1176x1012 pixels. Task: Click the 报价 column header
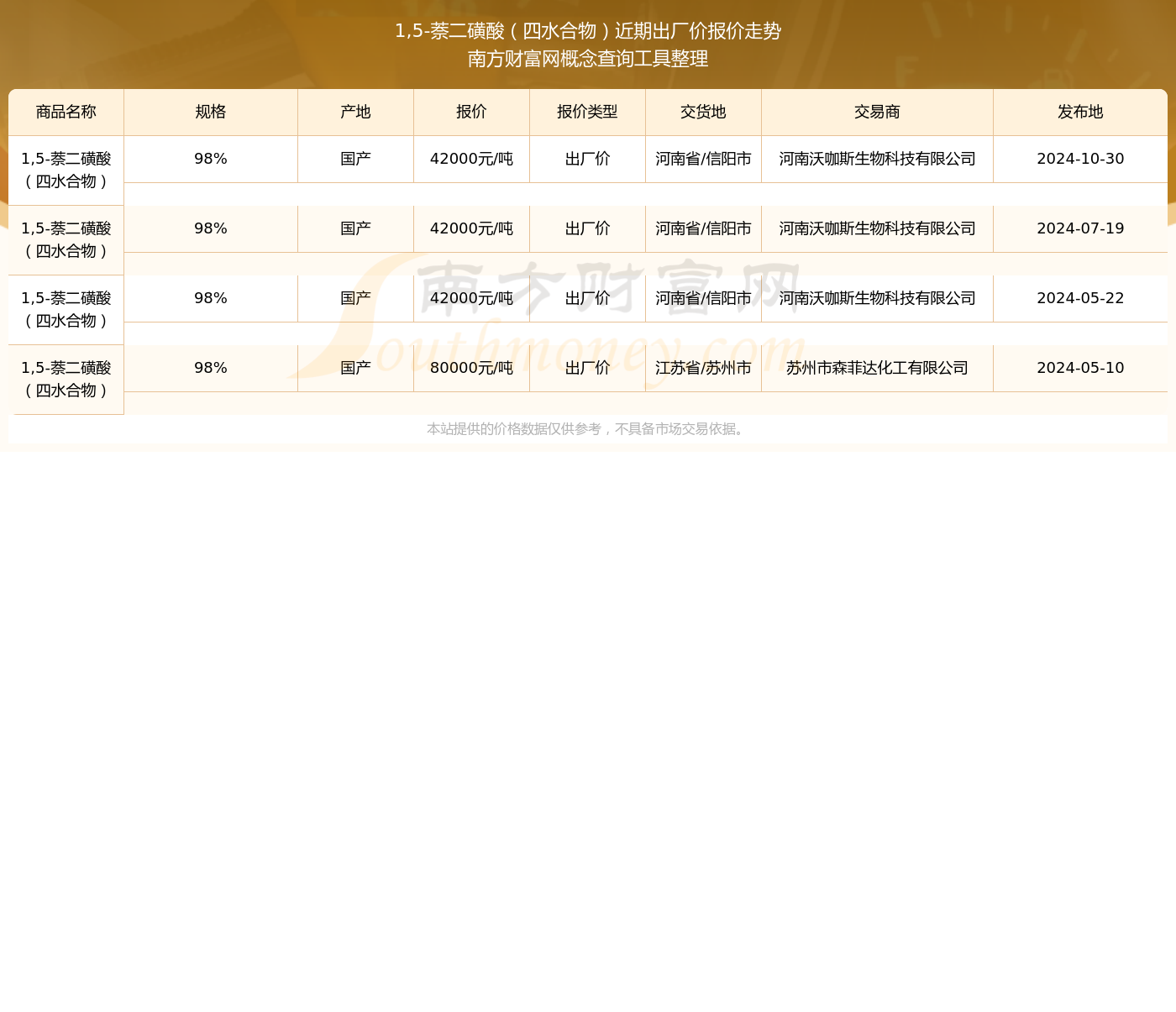pyautogui.click(x=472, y=113)
